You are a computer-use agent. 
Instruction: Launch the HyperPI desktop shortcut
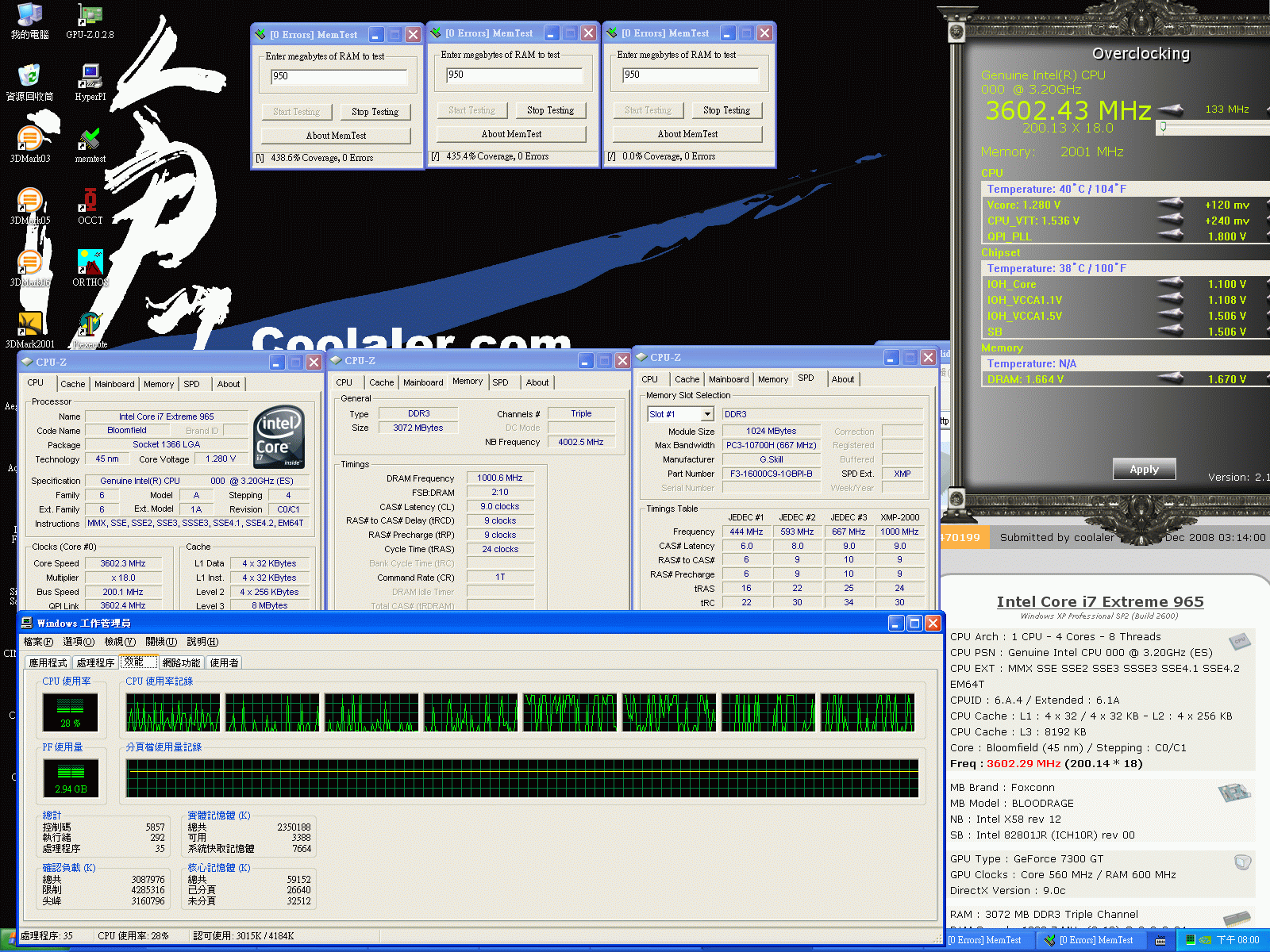90,83
